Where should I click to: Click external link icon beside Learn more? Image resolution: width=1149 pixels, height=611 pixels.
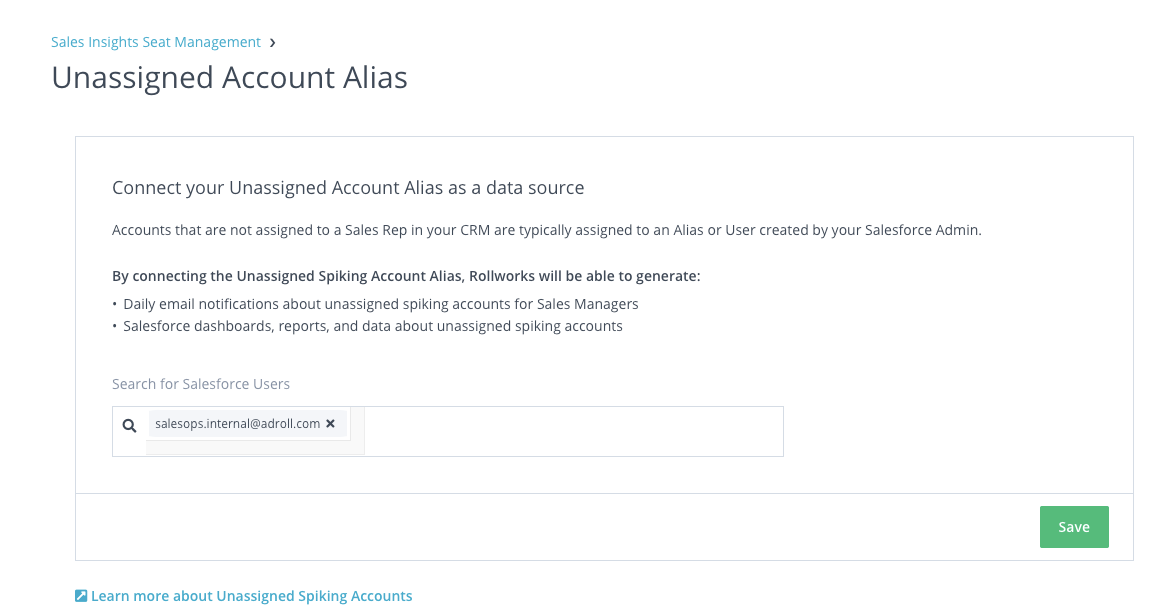click(81, 596)
